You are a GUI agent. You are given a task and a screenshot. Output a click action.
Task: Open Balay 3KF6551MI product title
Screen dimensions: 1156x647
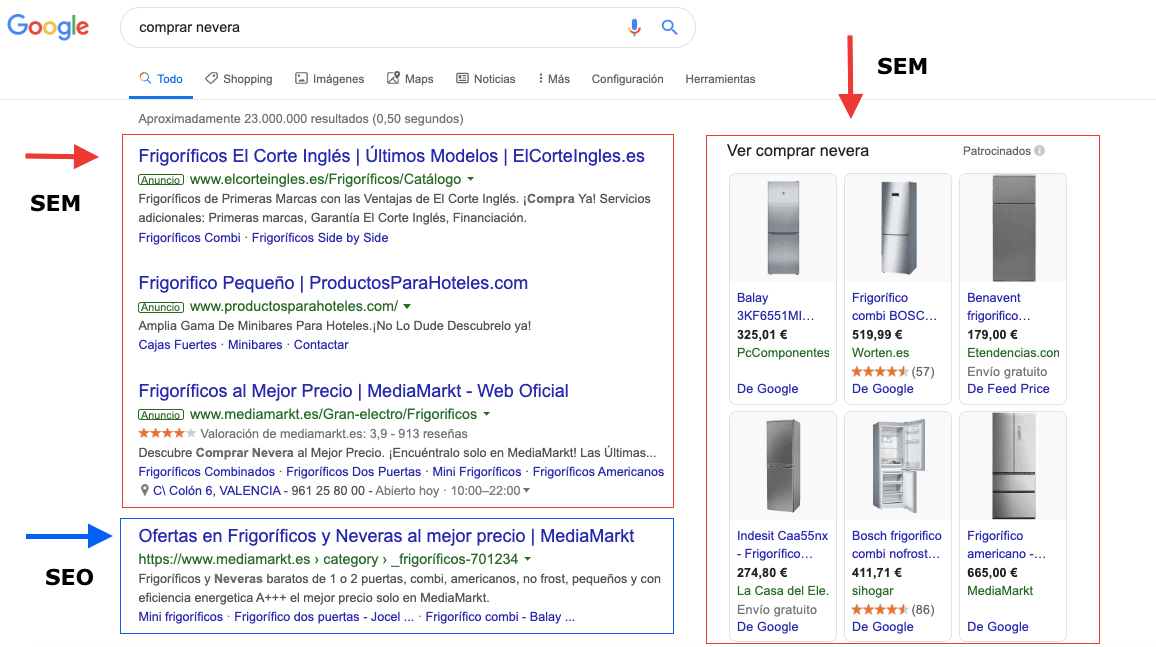(x=776, y=307)
